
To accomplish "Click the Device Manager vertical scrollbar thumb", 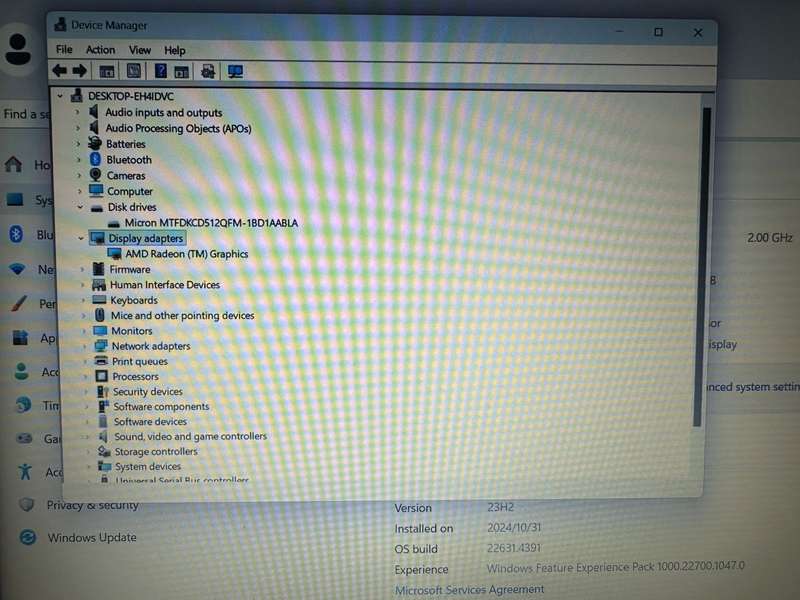I will (702, 265).
